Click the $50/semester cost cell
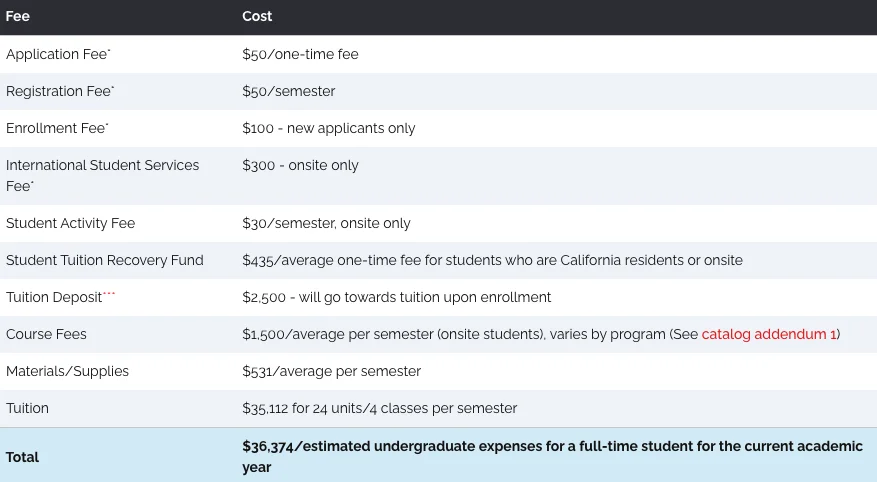 pyautogui.click(x=288, y=91)
